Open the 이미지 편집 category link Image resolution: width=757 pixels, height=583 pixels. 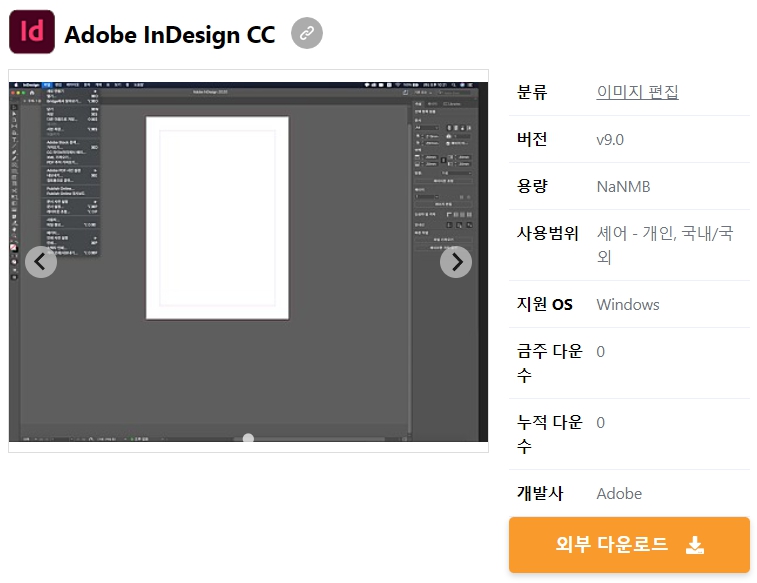coord(637,92)
